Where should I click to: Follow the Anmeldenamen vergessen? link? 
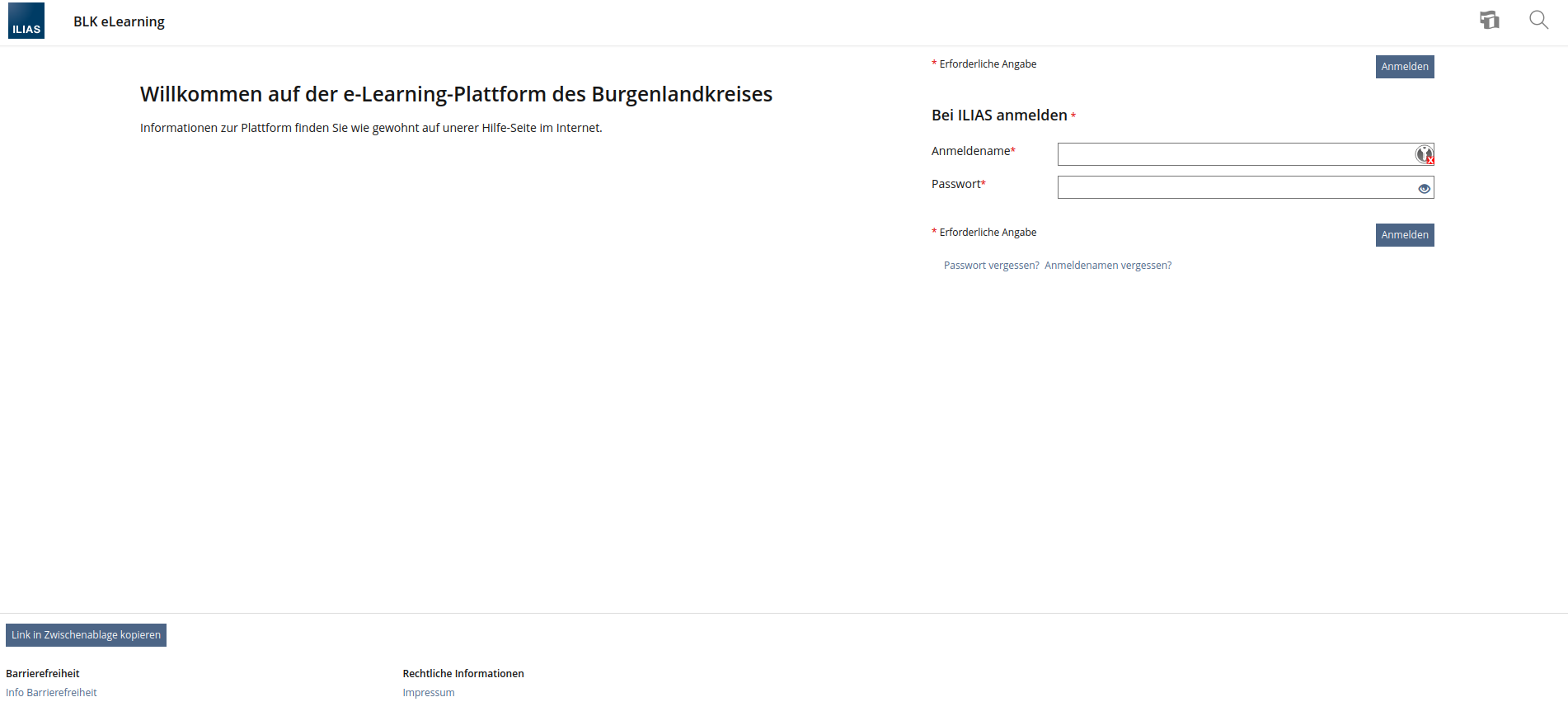pyautogui.click(x=1107, y=266)
